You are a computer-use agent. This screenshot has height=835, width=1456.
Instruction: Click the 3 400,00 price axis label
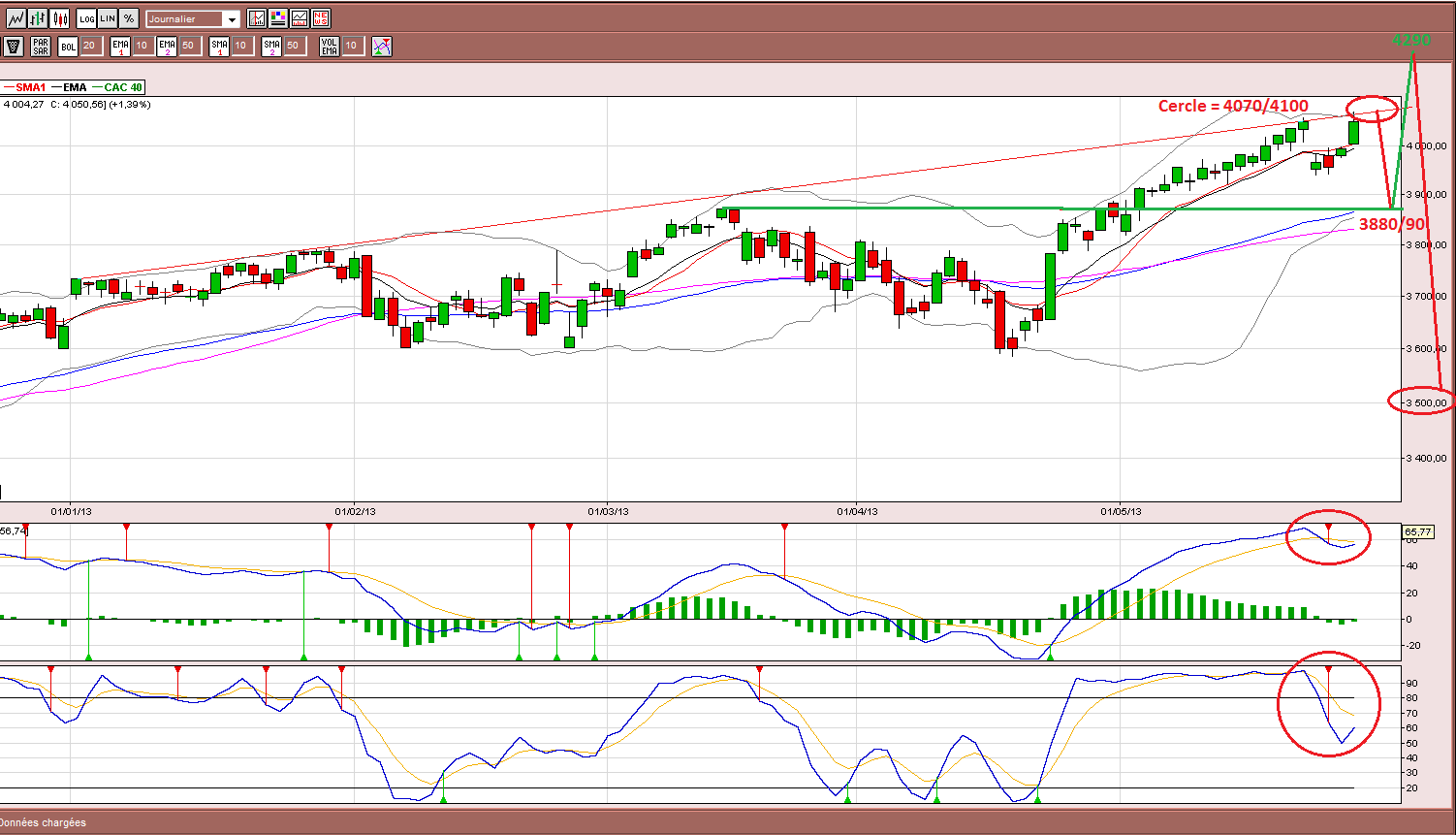tap(1427, 458)
